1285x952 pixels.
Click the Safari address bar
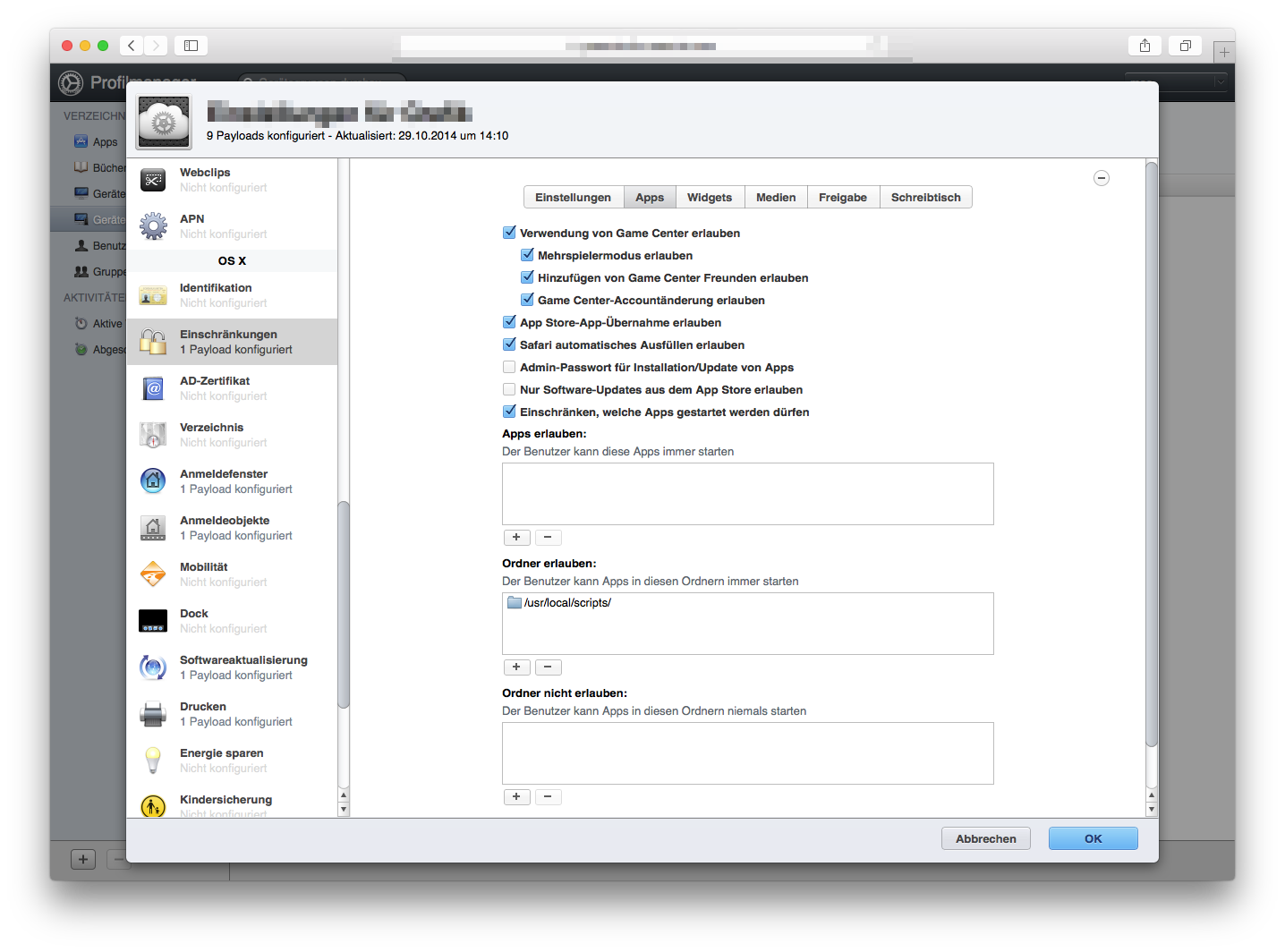point(641,46)
